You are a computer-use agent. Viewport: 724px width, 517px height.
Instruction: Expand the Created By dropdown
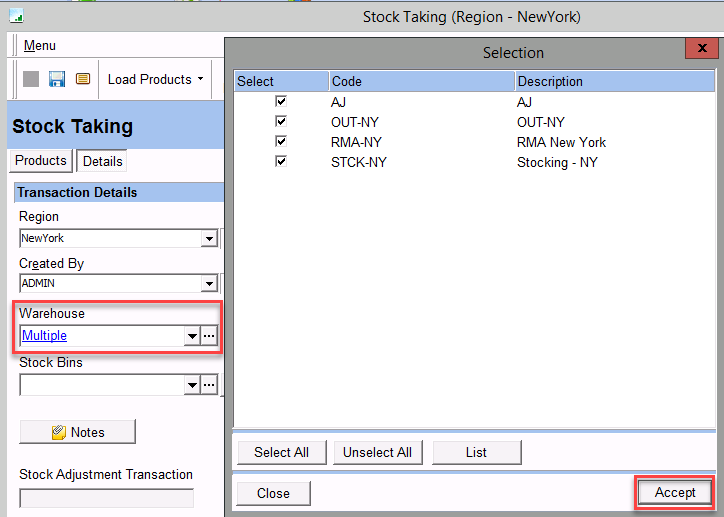click(x=209, y=285)
